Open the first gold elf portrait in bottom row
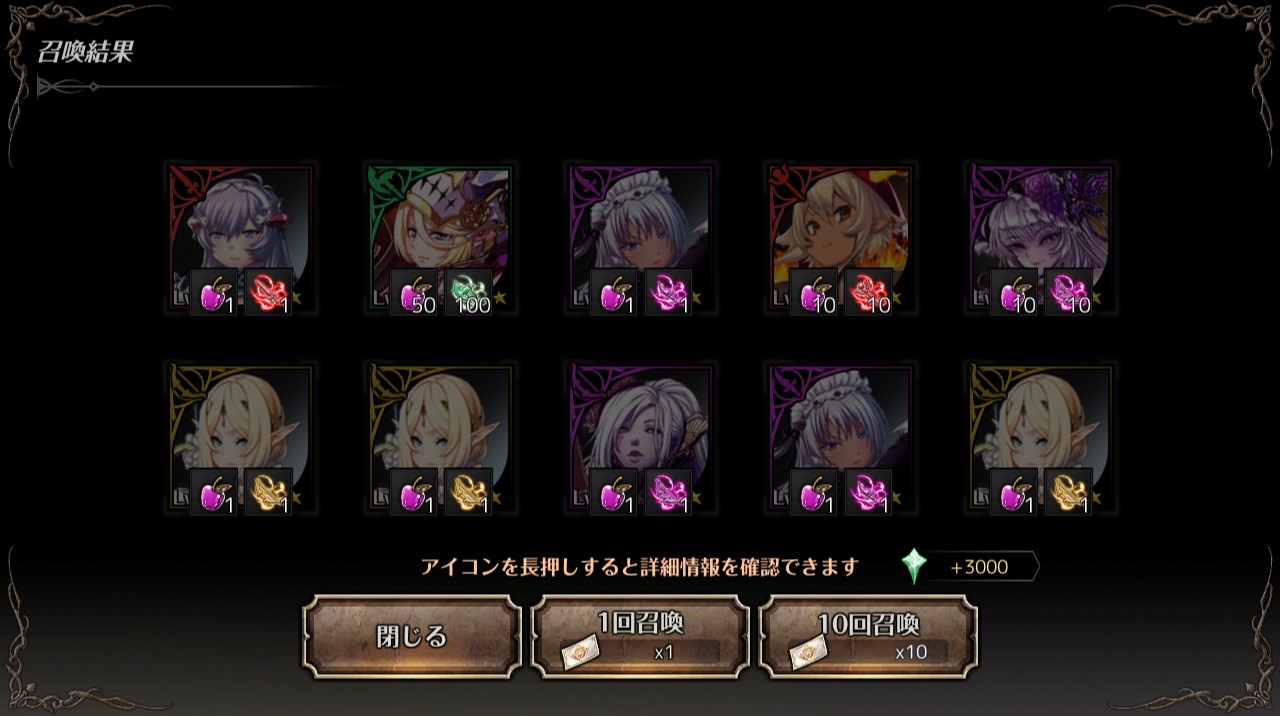Viewport: 1280px width, 716px height. tap(241, 439)
